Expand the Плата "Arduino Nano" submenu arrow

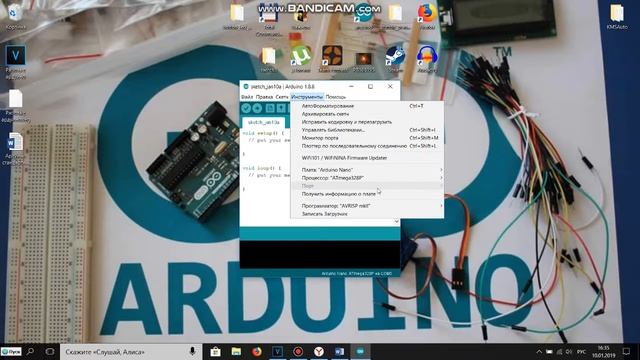tap(441, 170)
